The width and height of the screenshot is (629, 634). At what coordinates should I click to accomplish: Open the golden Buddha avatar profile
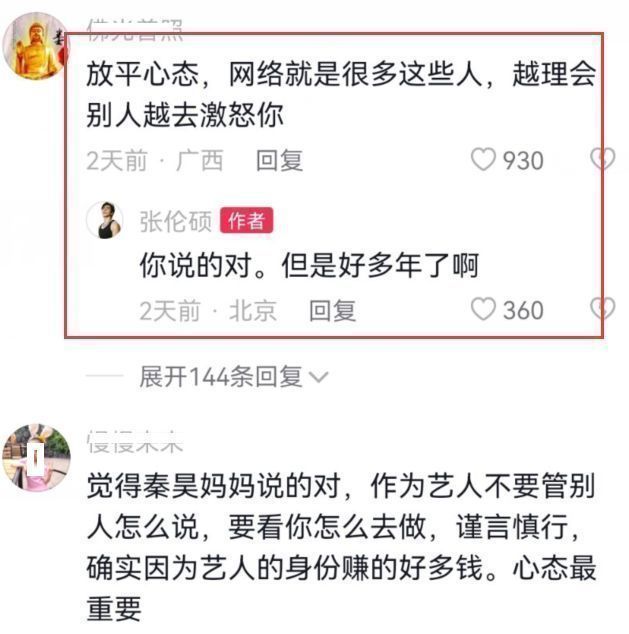[x=36, y=46]
